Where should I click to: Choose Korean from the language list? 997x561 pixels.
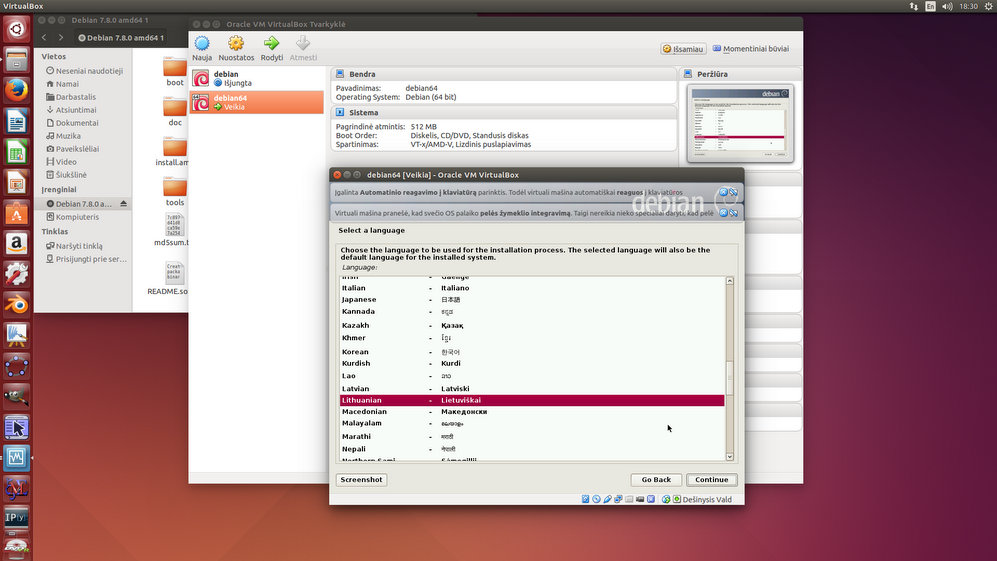tap(355, 352)
